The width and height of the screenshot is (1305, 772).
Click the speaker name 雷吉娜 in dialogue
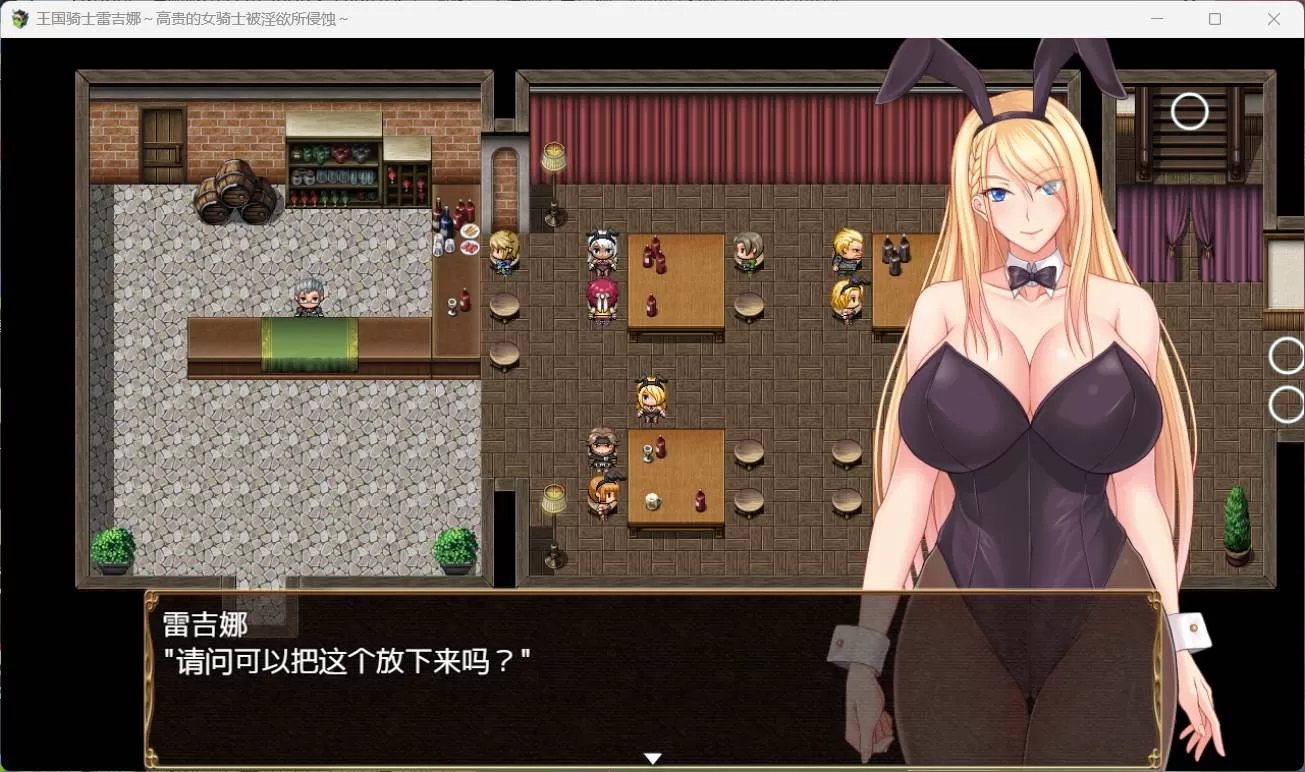click(205, 624)
